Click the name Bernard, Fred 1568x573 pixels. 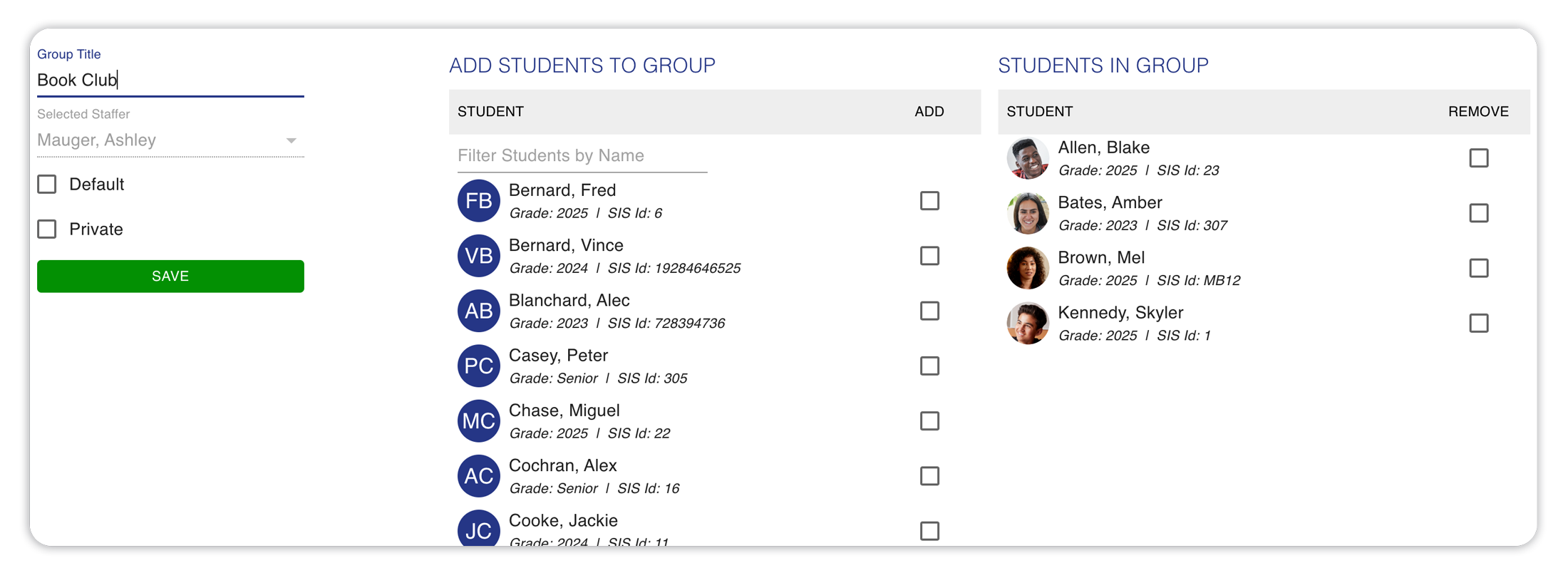click(562, 190)
